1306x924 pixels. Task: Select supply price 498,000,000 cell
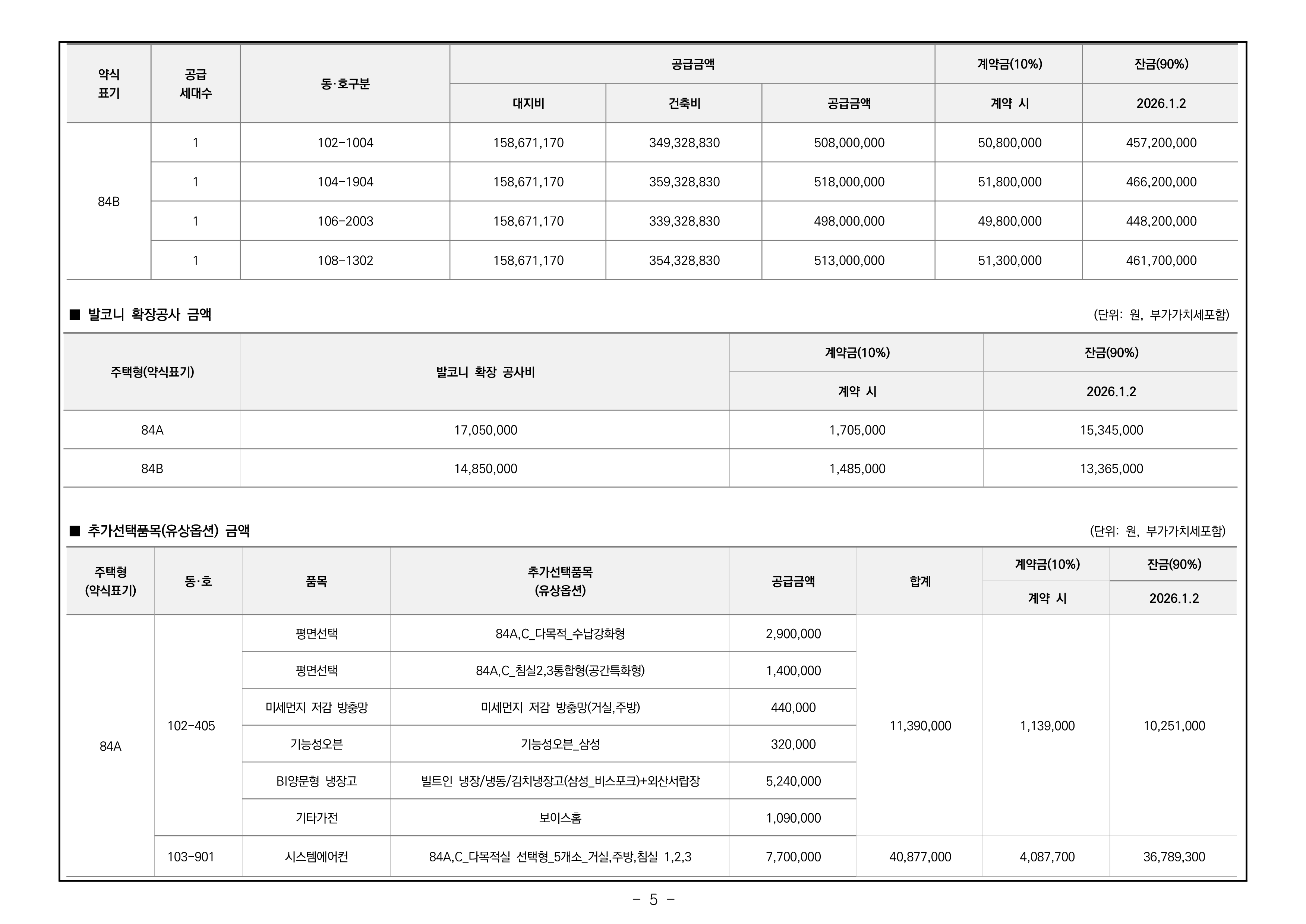[x=849, y=221]
